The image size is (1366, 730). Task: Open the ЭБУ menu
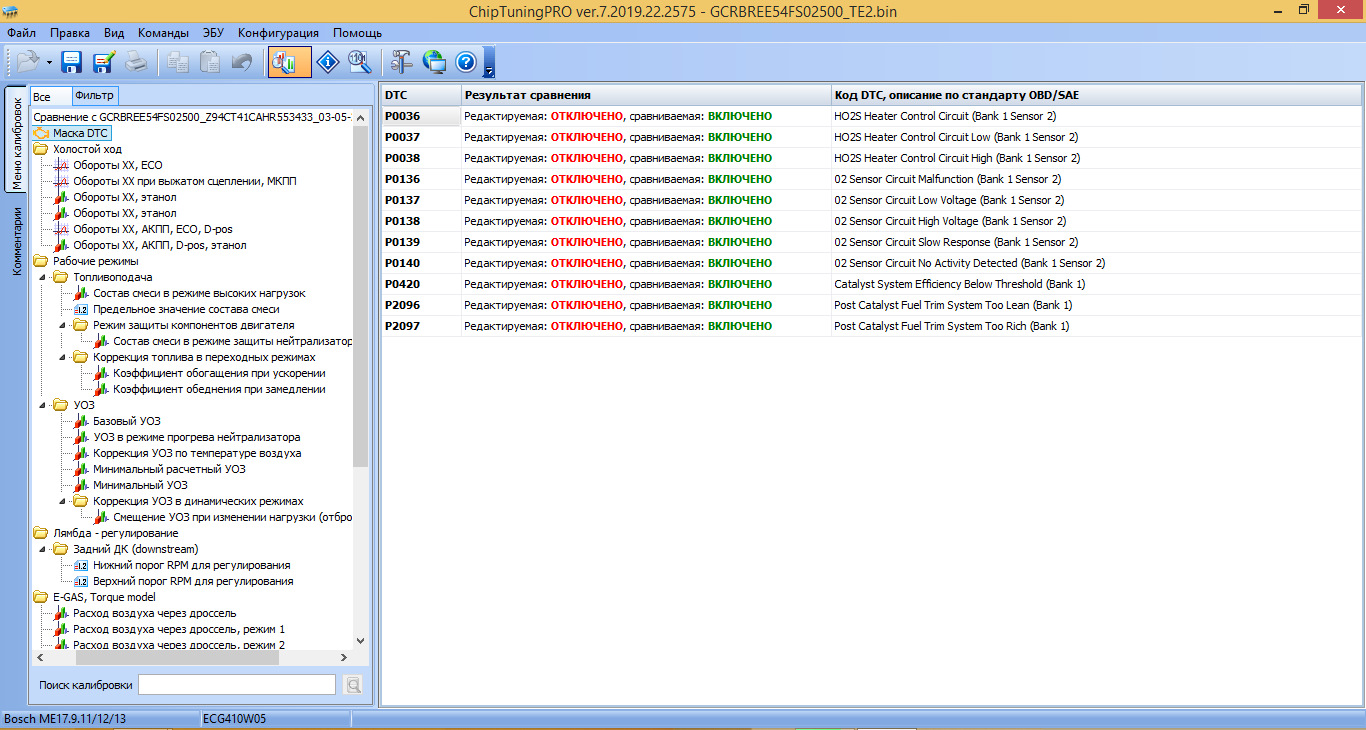click(214, 33)
